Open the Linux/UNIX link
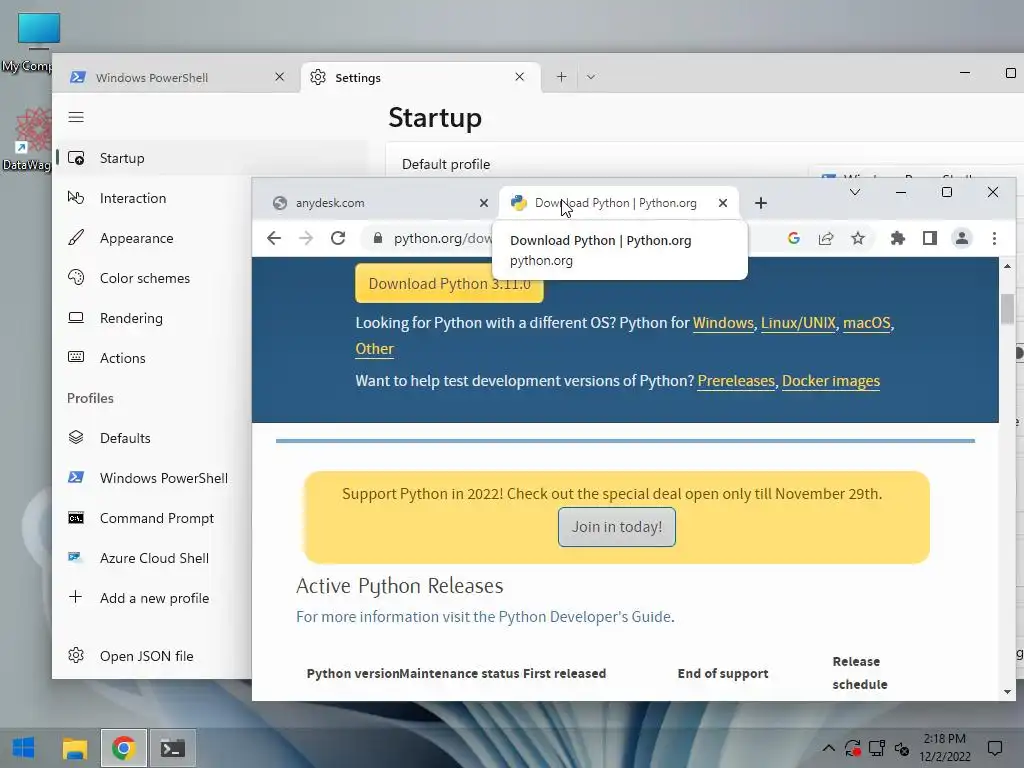This screenshot has height=768, width=1024. click(798, 323)
